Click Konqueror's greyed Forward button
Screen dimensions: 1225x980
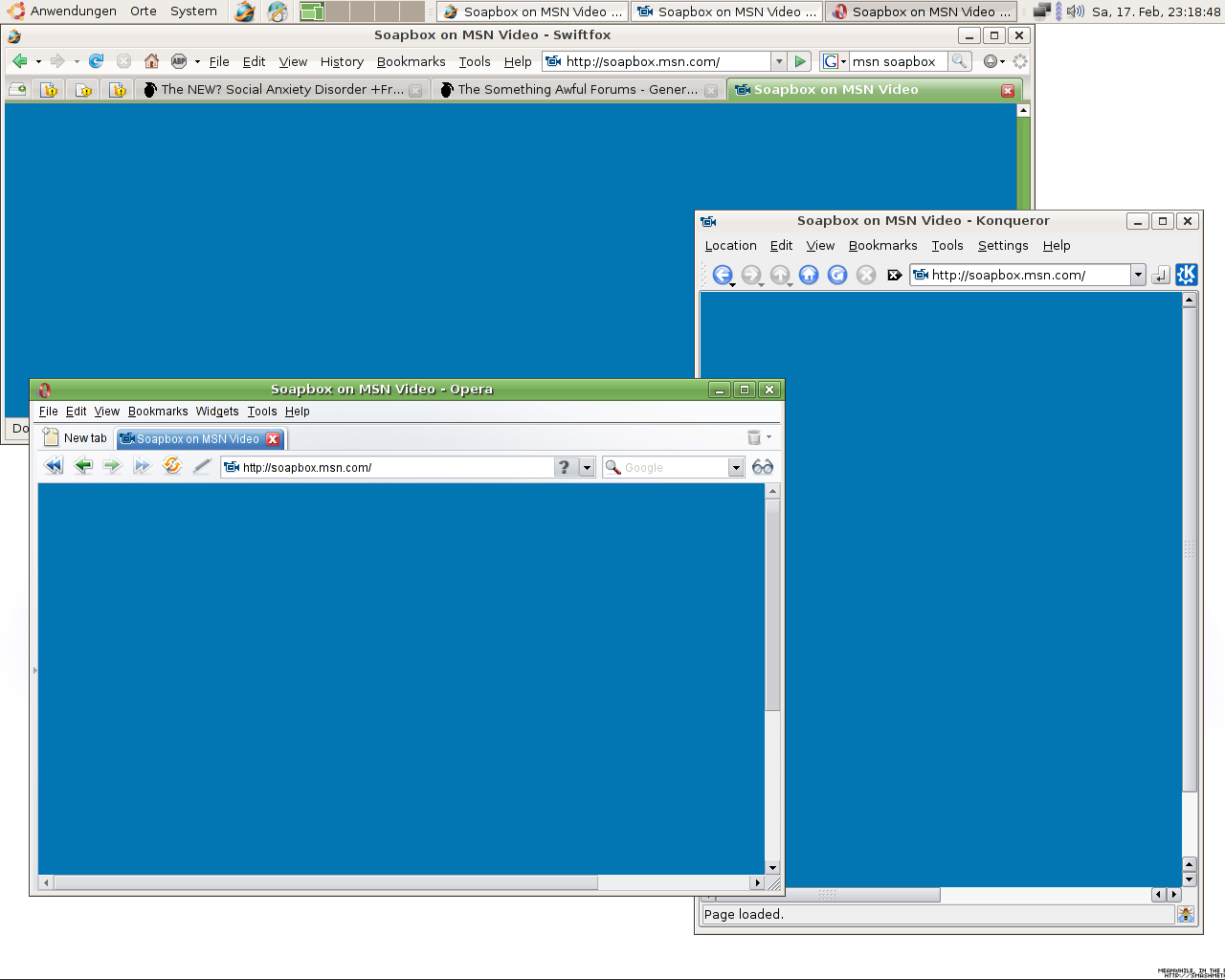point(751,275)
